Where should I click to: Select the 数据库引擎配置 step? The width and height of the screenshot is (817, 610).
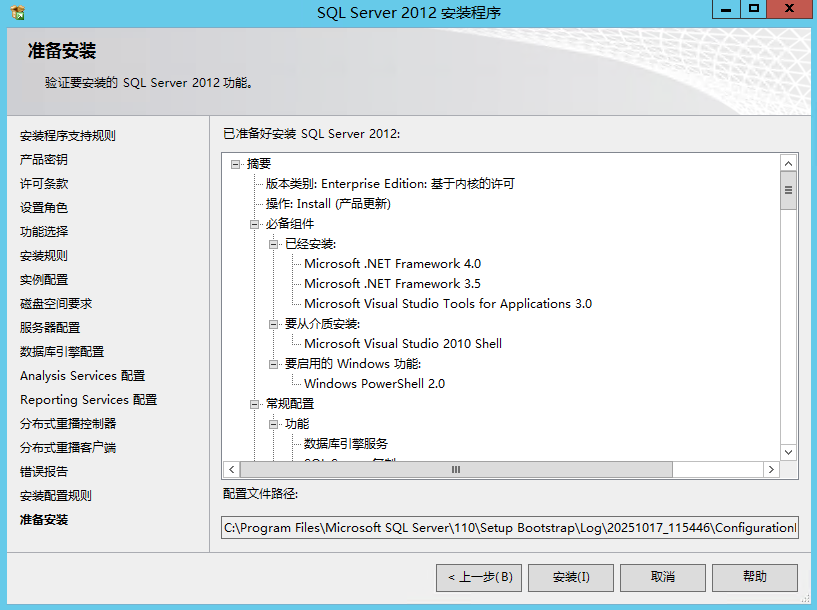pos(62,352)
